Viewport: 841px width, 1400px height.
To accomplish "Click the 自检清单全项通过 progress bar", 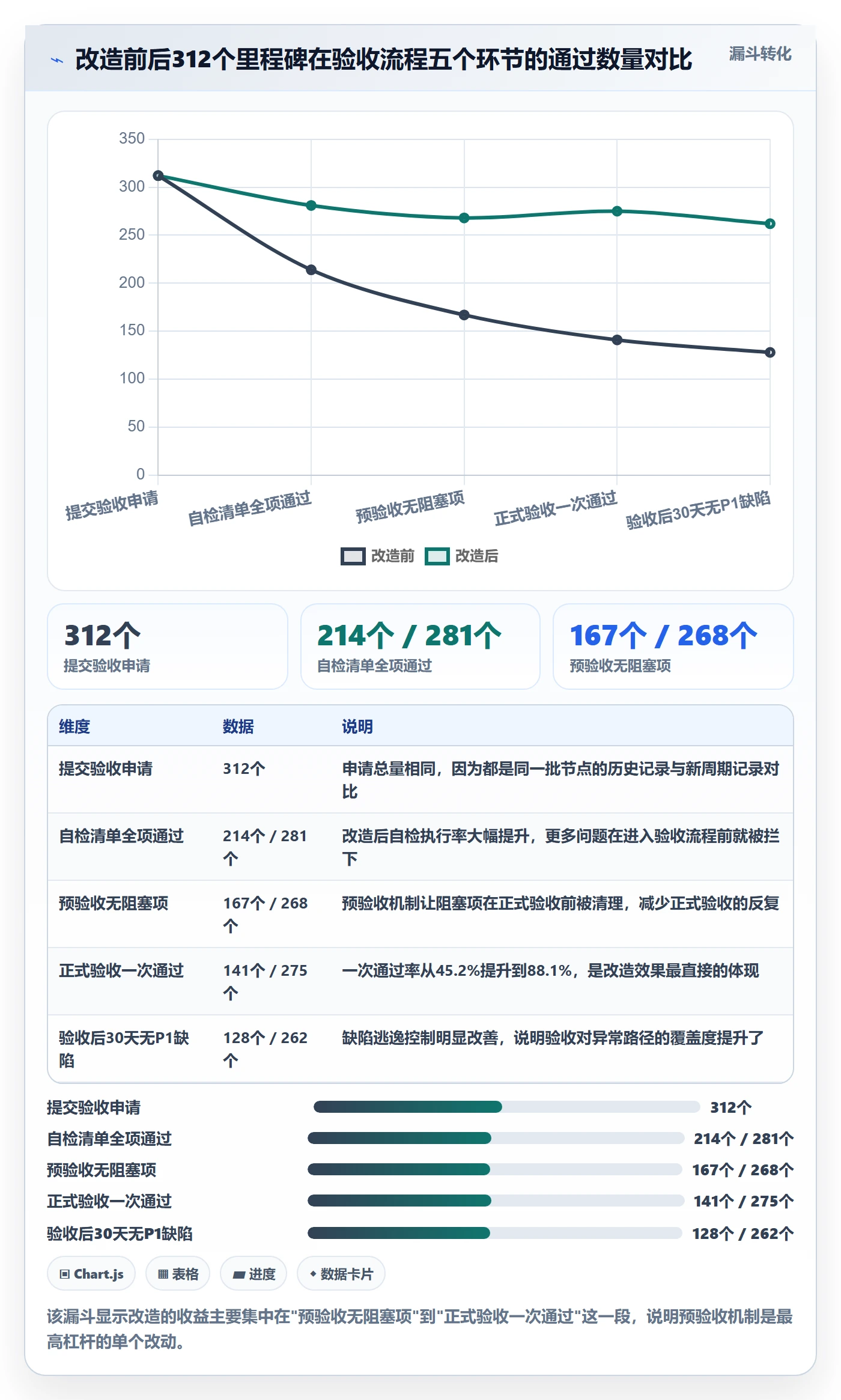I will pyautogui.click(x=496, y=1138).
